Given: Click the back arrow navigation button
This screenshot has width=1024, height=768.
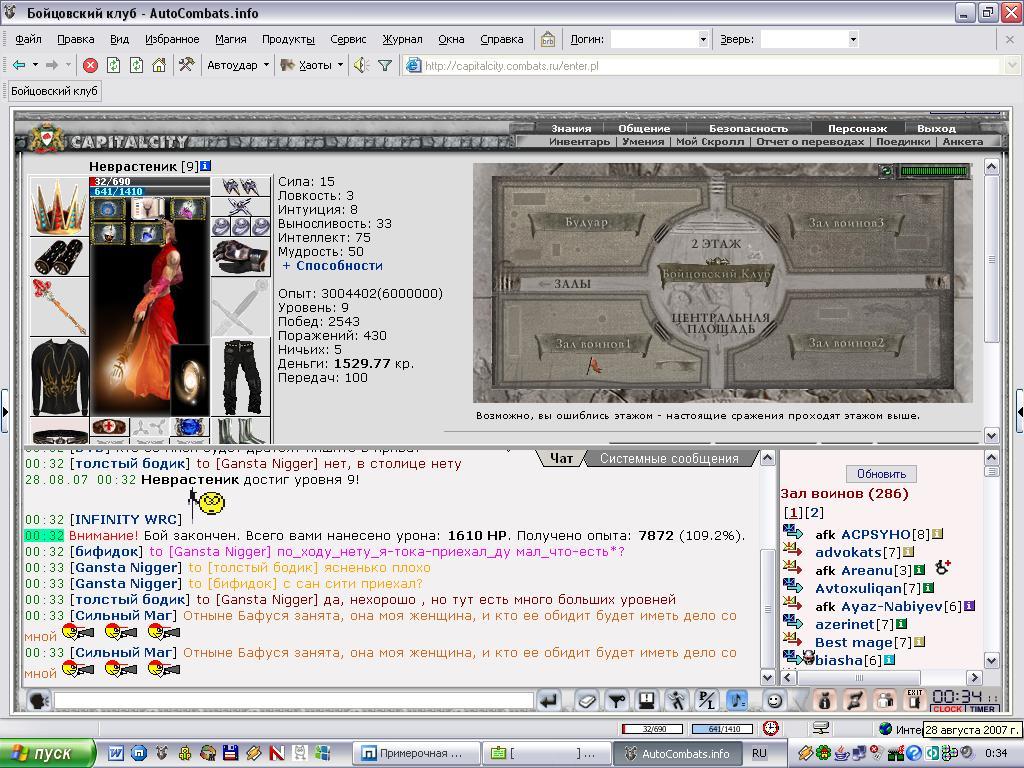Looking at the screenshot, I should [x=19, y=65].
